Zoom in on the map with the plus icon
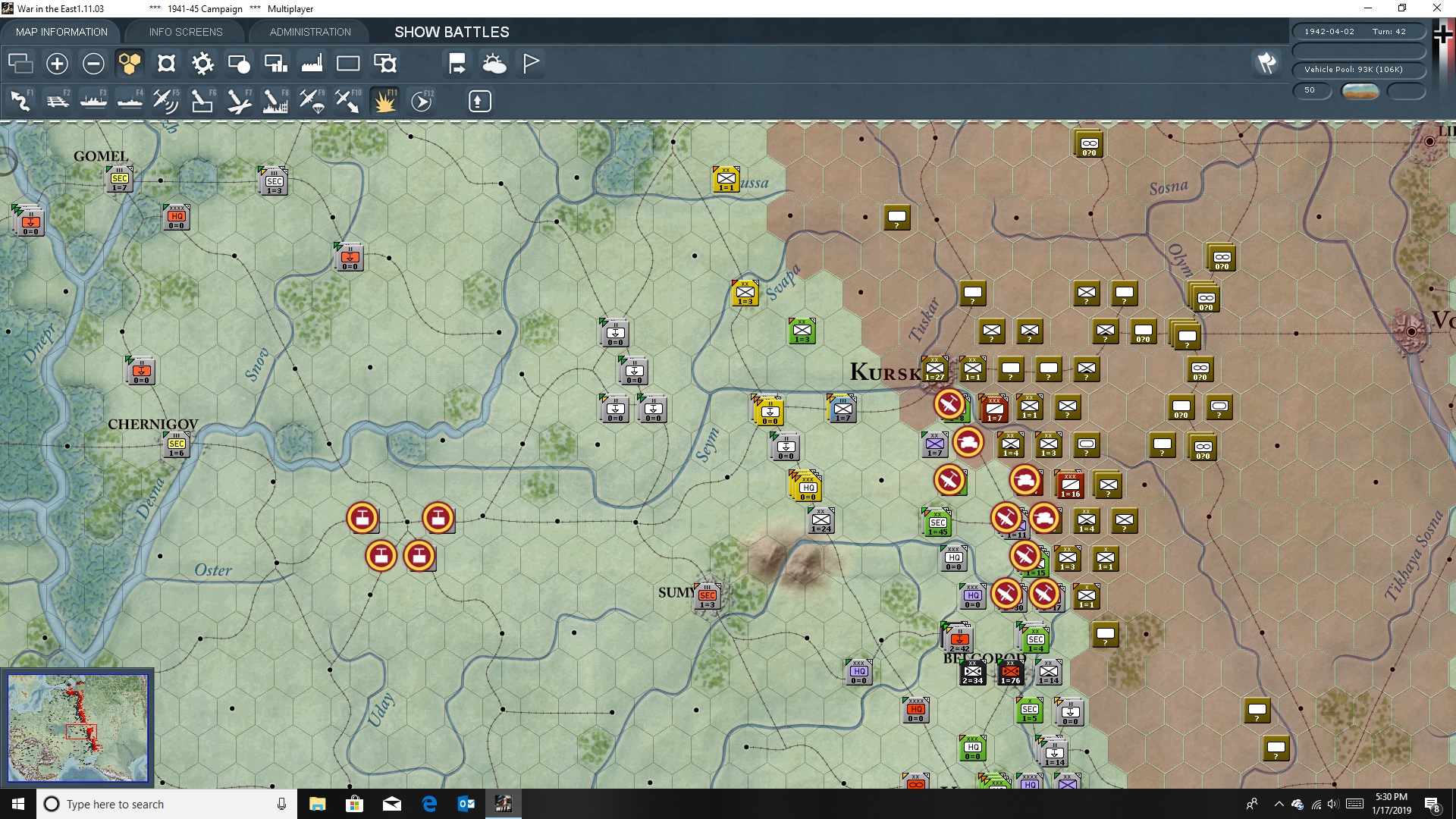 (57, 64)
